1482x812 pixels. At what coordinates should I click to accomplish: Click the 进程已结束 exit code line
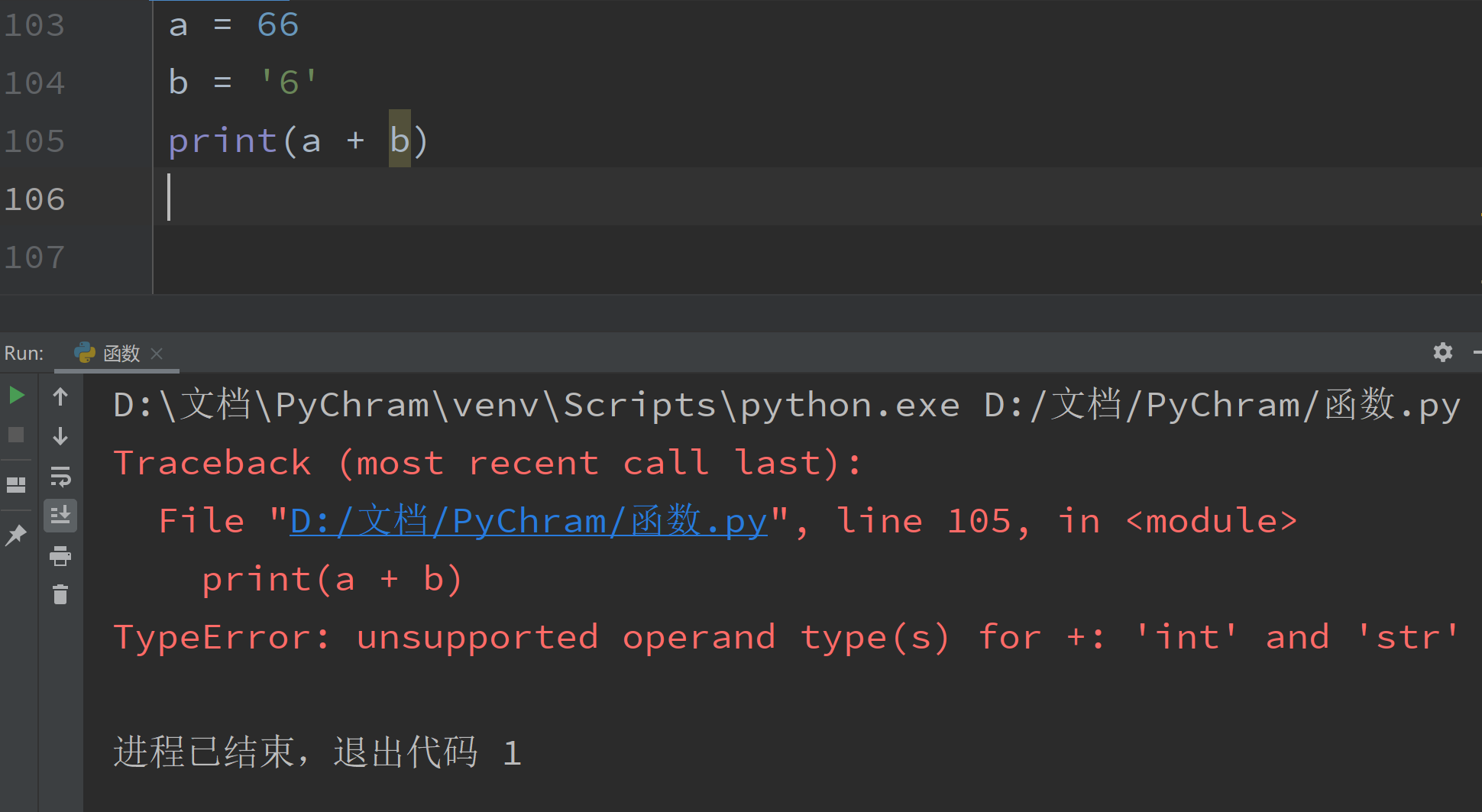pyautogui.click(x=318, y=752)
